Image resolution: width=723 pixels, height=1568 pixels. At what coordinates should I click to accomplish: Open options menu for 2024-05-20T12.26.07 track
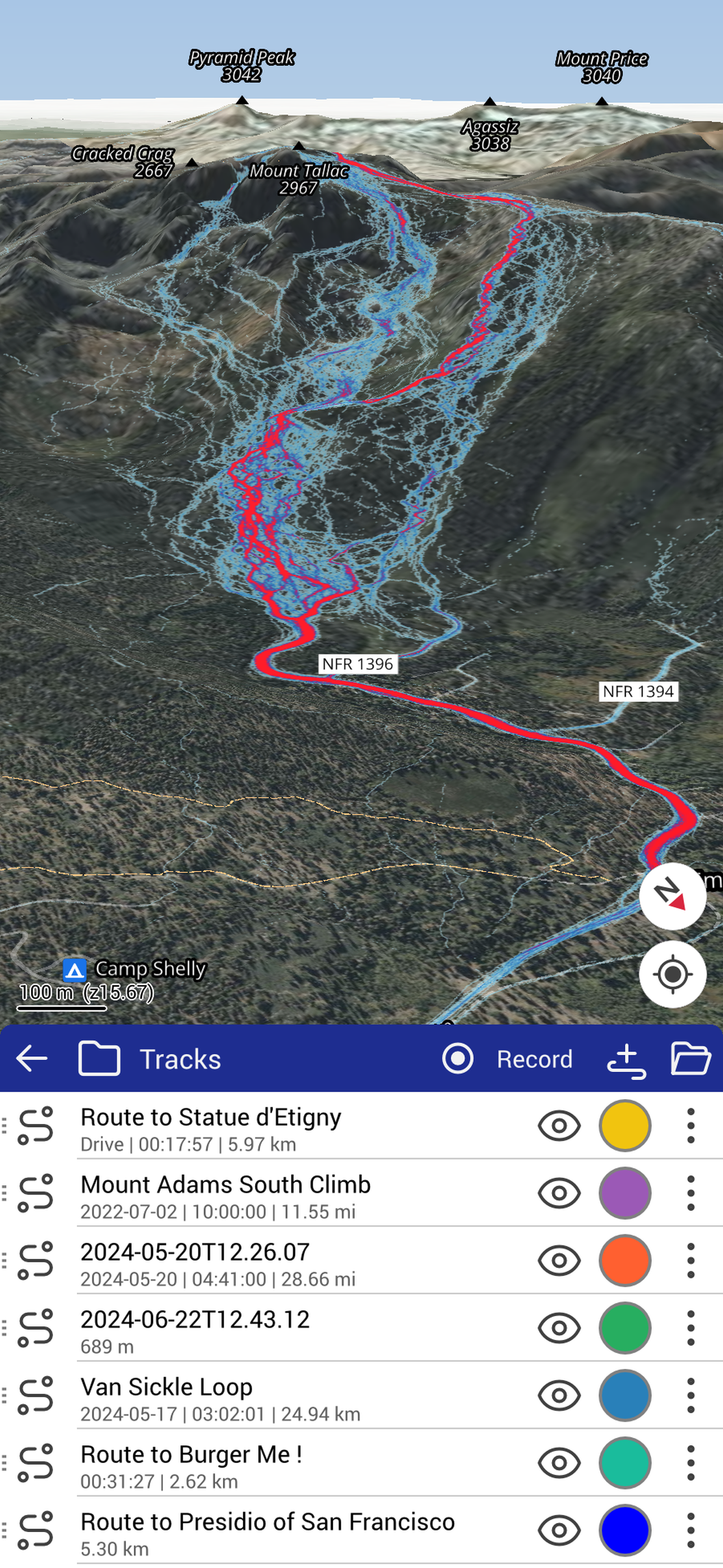pyautogui.click(x=690, y=1260)
